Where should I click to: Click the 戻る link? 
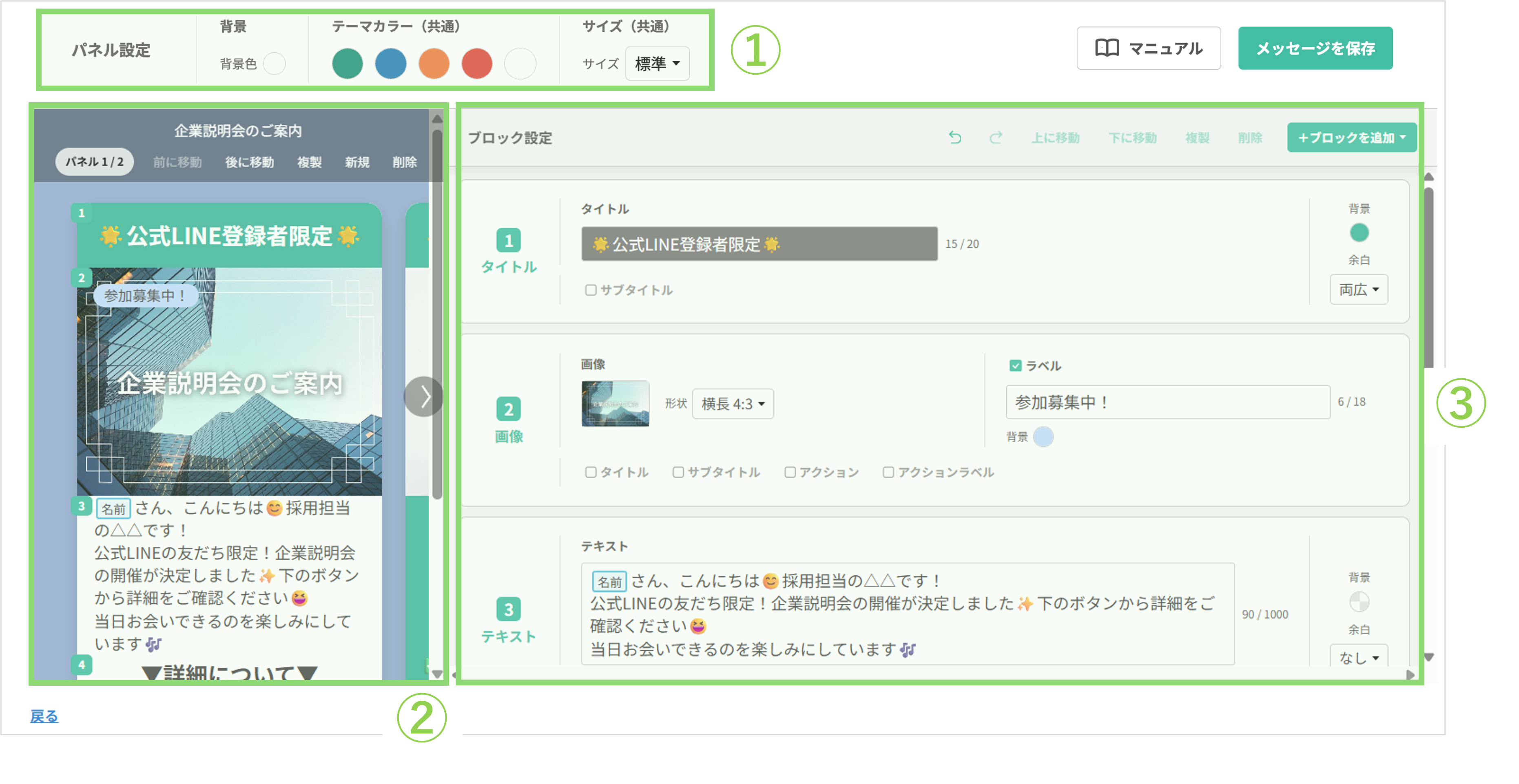point(44,716)
